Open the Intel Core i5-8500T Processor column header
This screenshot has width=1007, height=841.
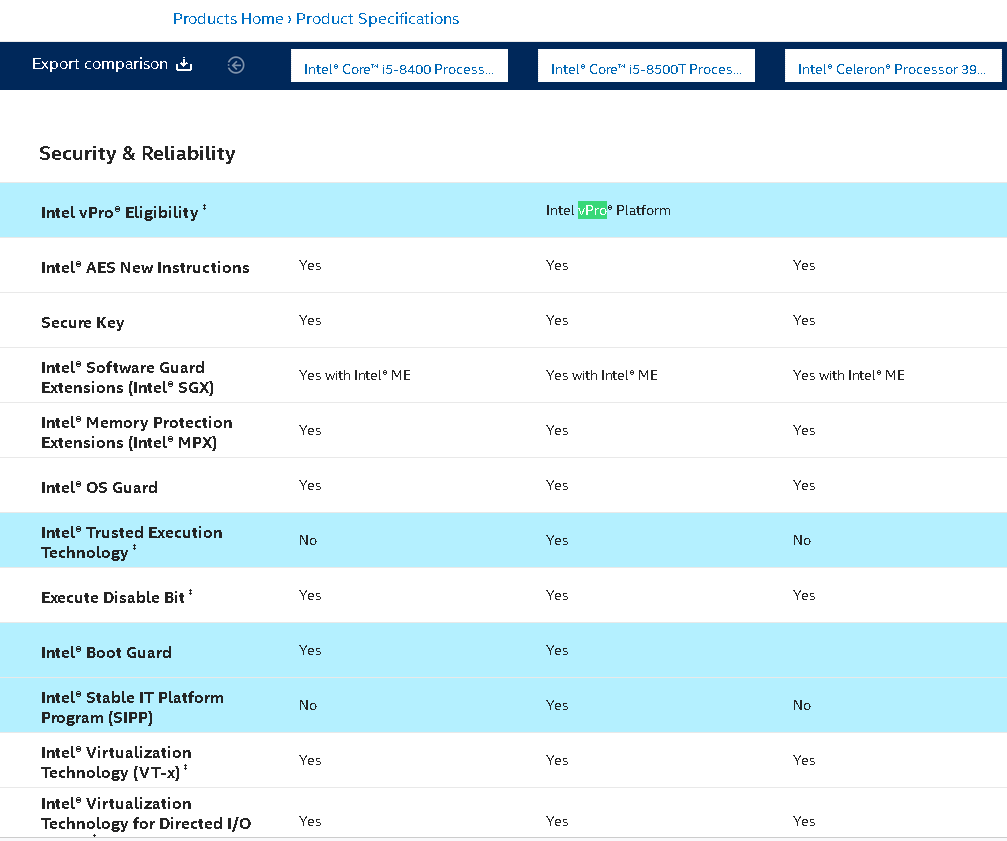646,66
